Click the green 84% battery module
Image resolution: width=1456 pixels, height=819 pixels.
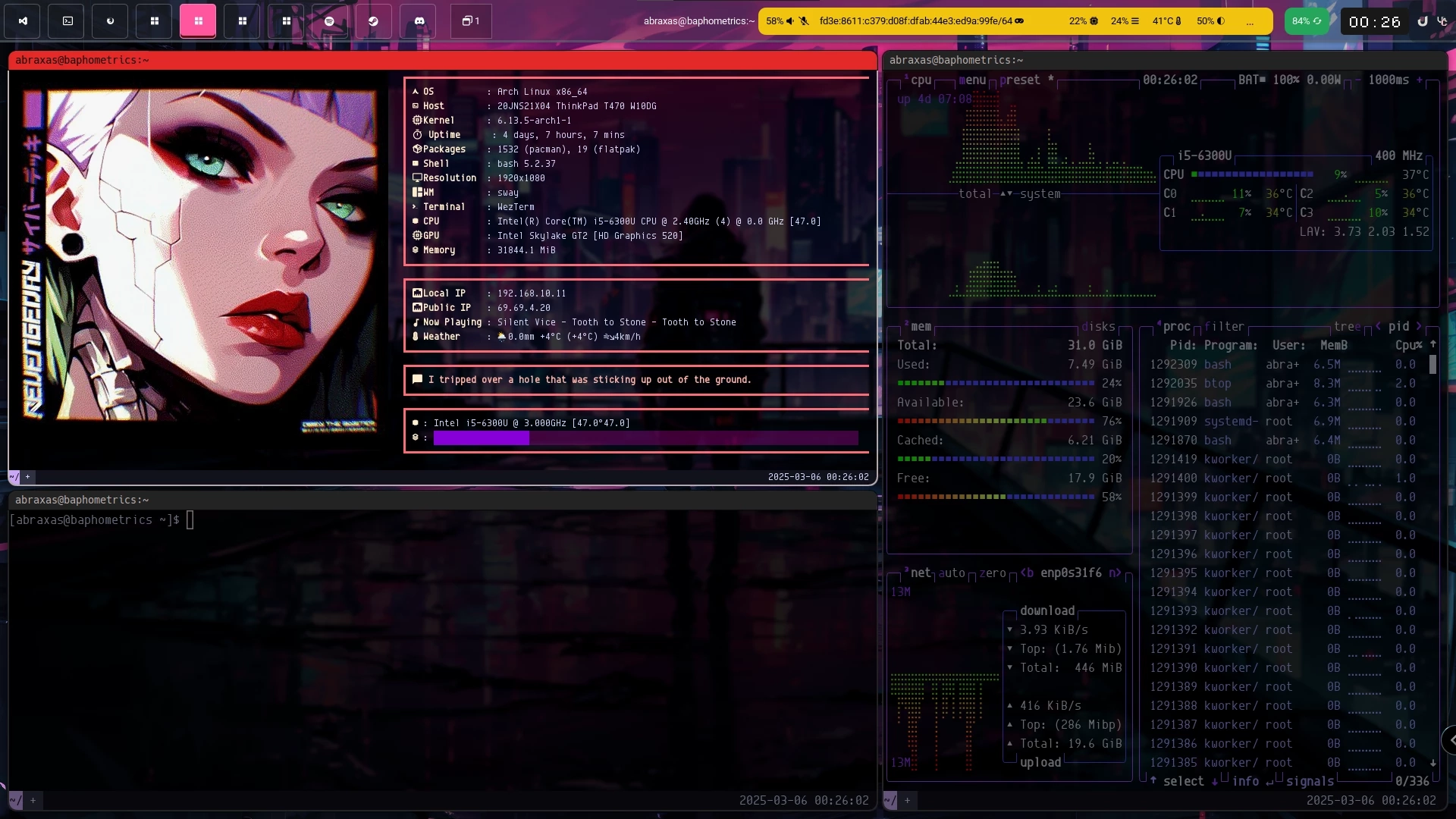click(1307, 21)
